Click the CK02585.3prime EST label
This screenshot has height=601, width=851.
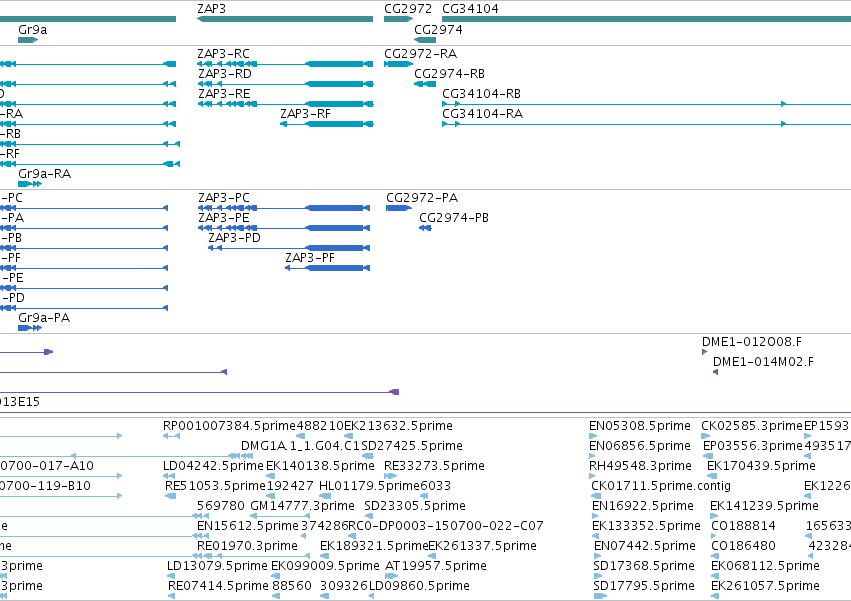click(x=752, y=426)
